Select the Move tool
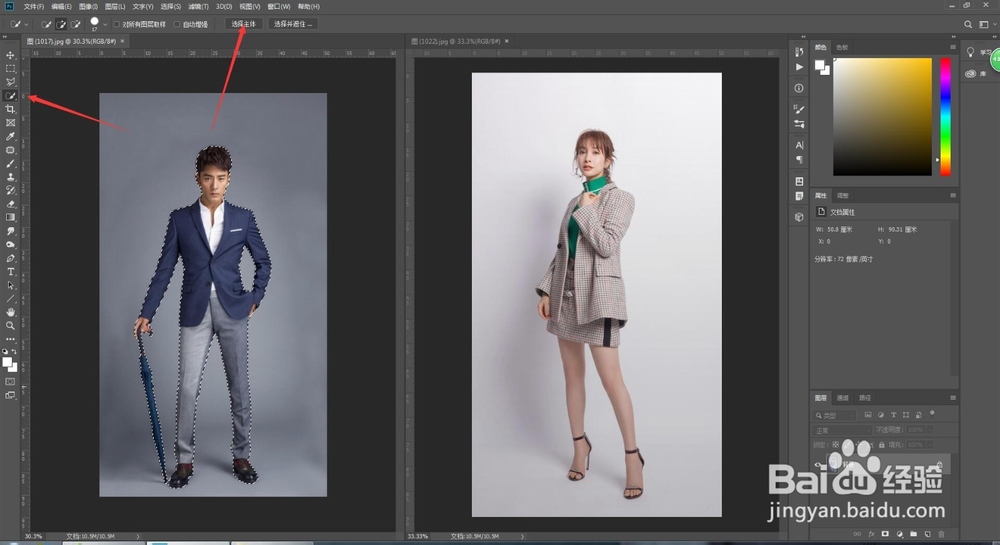The width and height of the screenshot is (1000, 545). click(x=10, y=55)
